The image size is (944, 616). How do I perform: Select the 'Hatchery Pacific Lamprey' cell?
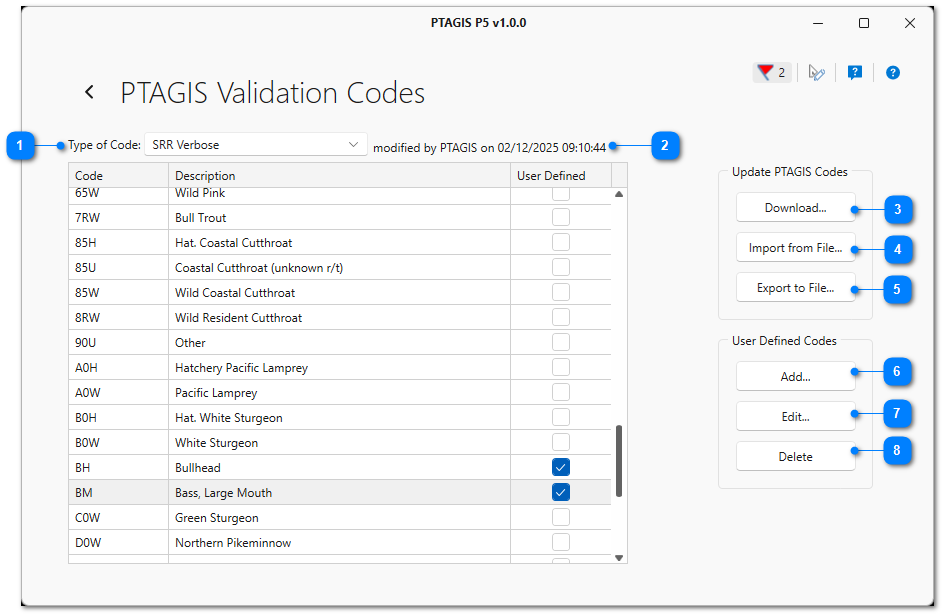click(x=340, y=367)
